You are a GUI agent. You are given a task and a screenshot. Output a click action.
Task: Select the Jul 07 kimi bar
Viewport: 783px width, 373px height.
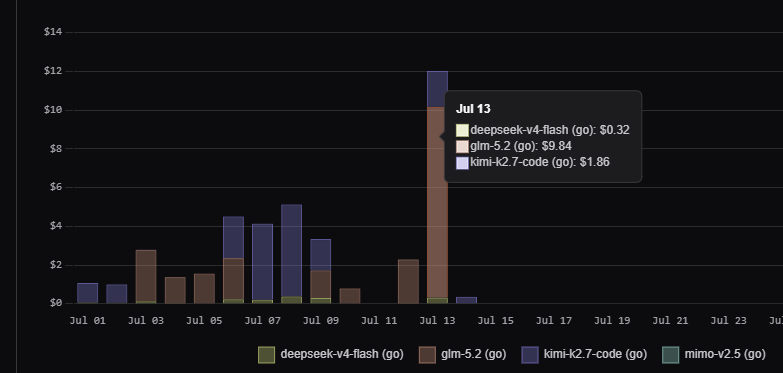pyautogui.click(x=262, y=262)
